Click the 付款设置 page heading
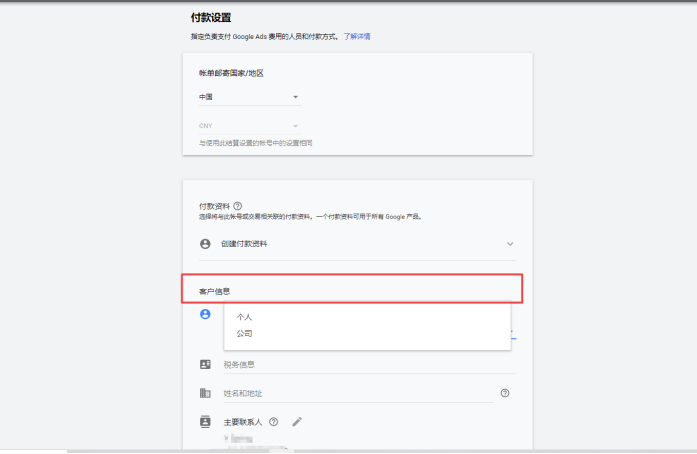Image resolution: width=697 pixels, height=454 pixels. [211, 18]
